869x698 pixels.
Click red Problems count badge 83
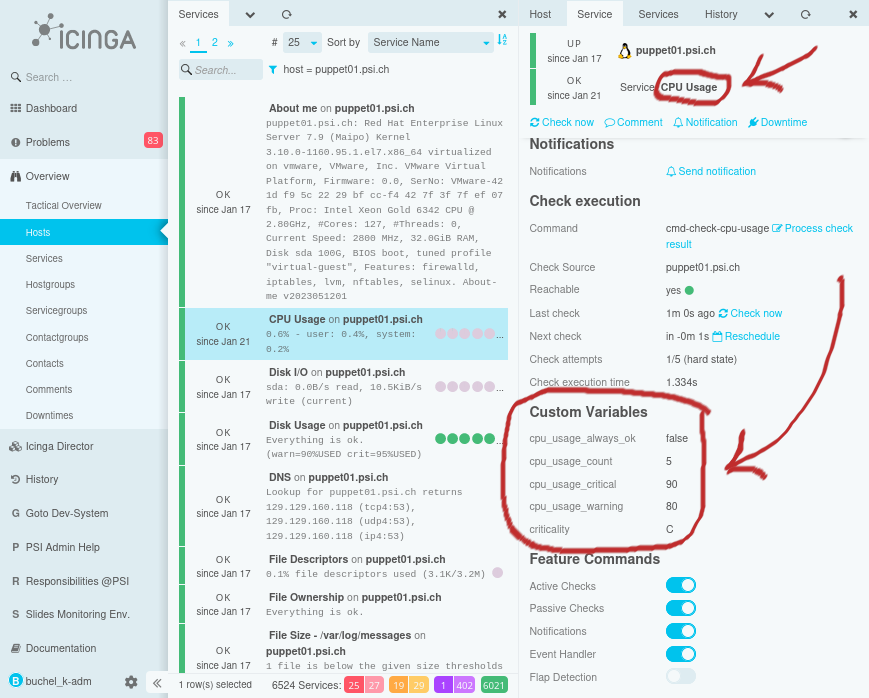pos(153,140)
